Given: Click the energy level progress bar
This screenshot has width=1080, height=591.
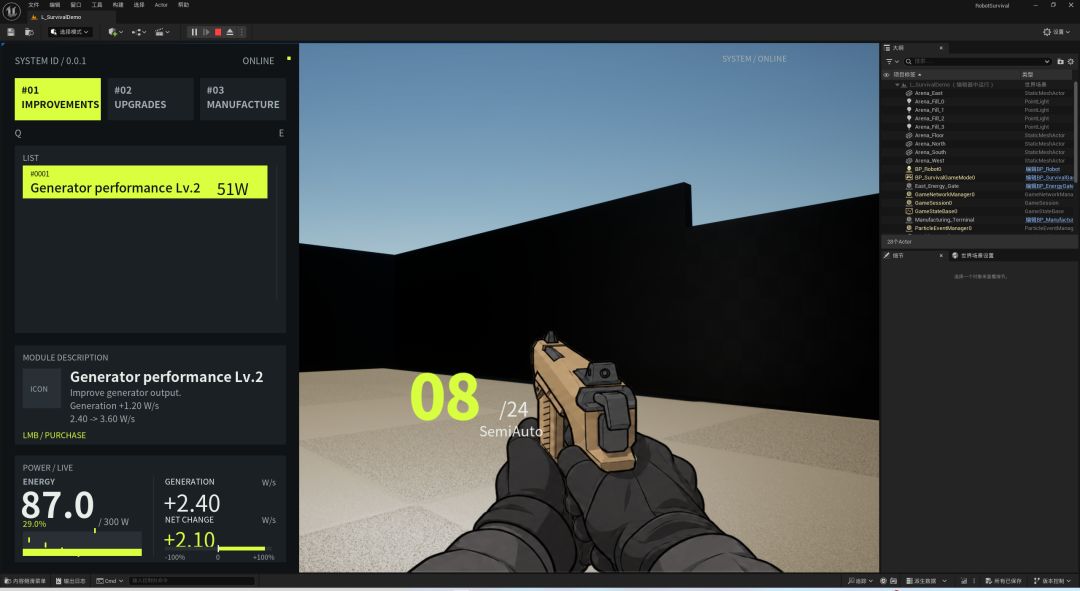Looking at the screenshot, I should [x=82, y=552].
